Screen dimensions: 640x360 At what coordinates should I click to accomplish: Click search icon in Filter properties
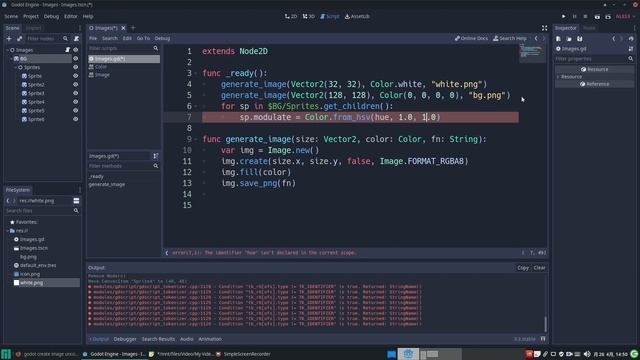(631, 59)
